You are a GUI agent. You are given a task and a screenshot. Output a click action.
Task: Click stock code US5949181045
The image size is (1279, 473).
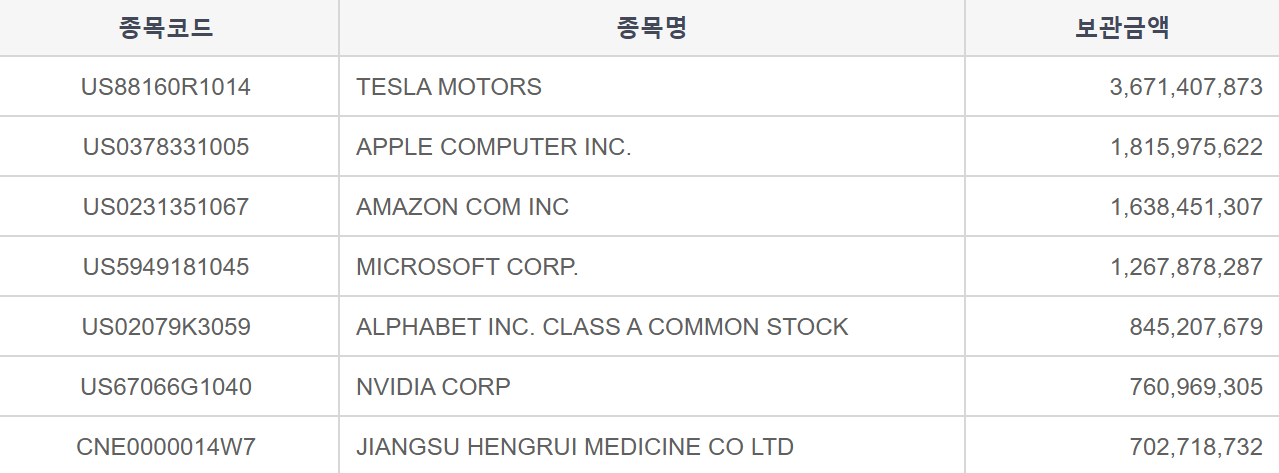pyautogui.click(x=166, y=267)
